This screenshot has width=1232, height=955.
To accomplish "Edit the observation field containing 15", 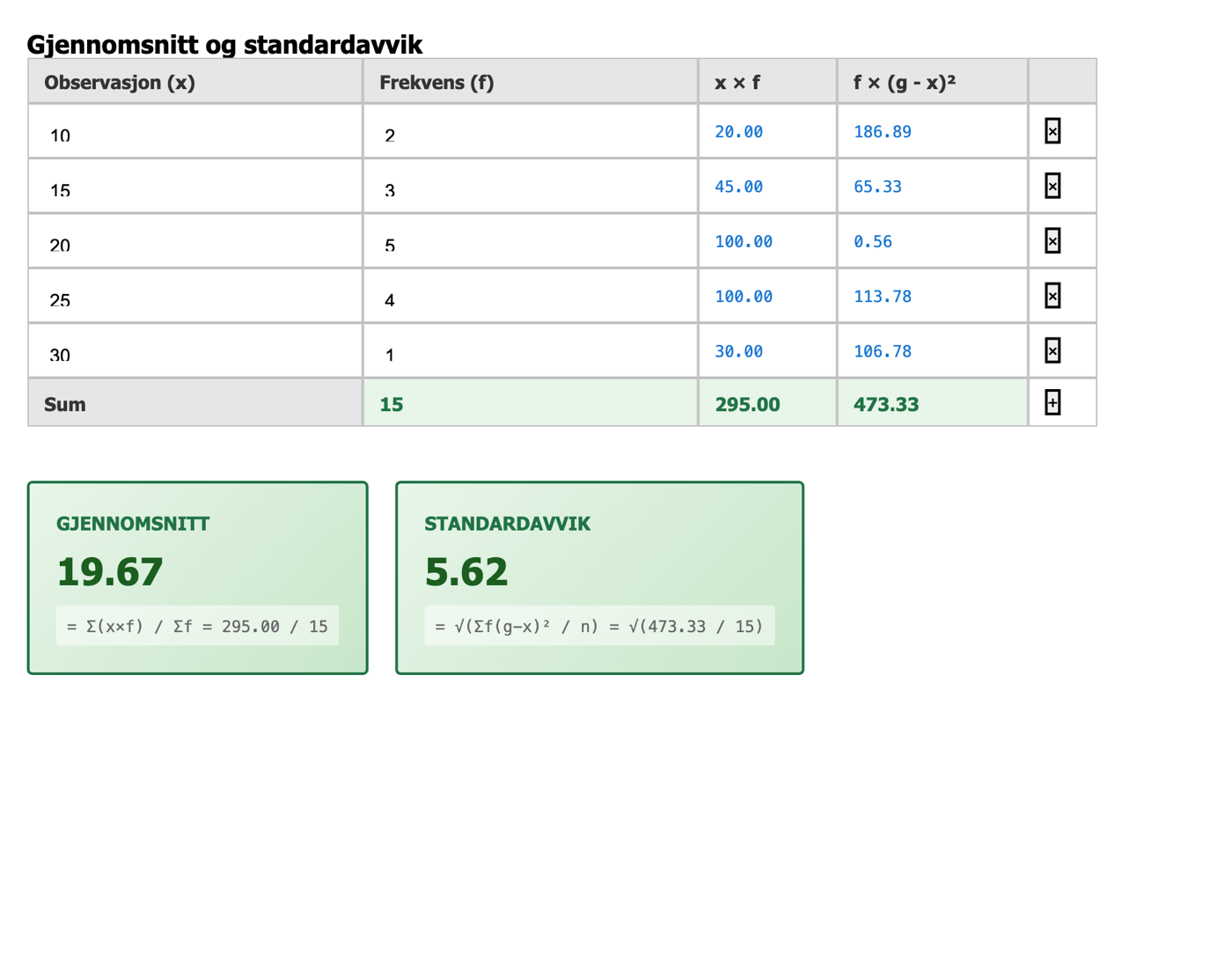I will coord(195,186).
